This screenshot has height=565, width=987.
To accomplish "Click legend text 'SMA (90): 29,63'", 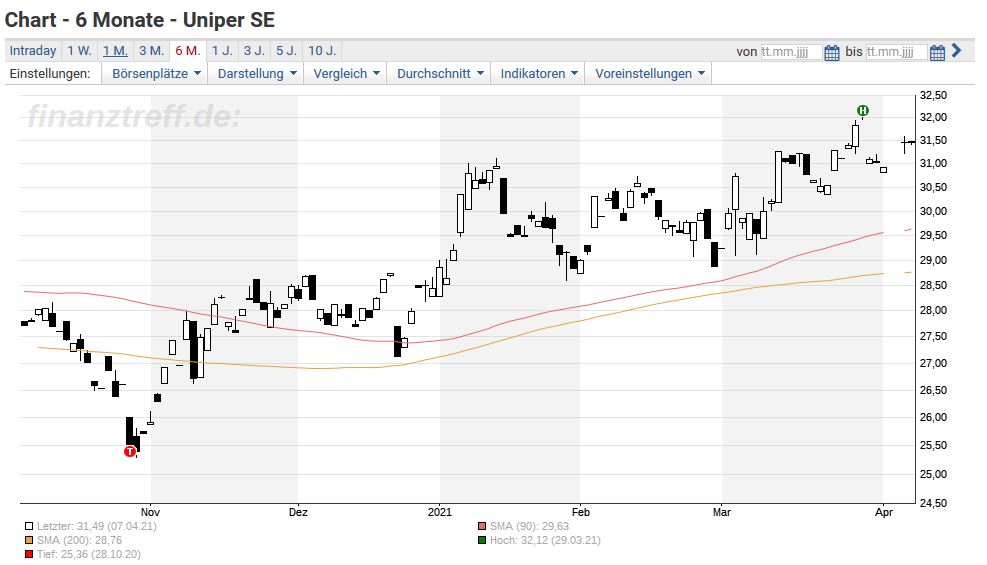I will (x=529, y=526).
